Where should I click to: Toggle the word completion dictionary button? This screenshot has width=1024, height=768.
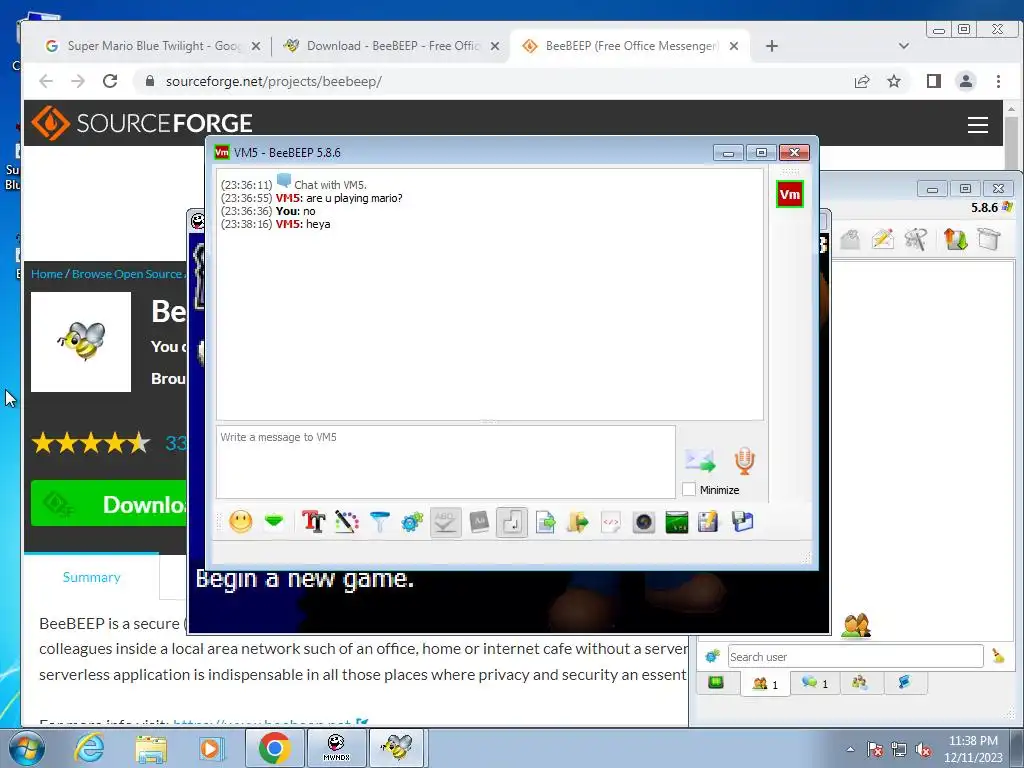point(479,522)
